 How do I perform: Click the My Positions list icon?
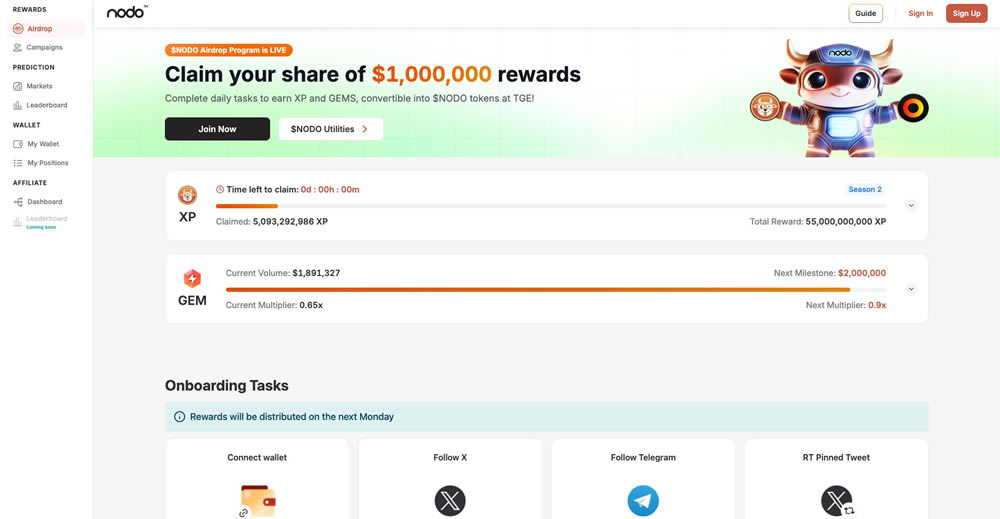coord(18,163)
